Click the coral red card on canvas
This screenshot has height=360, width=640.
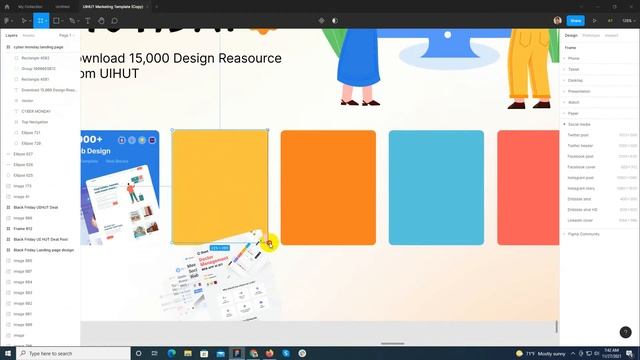click(x=528, y=188)
